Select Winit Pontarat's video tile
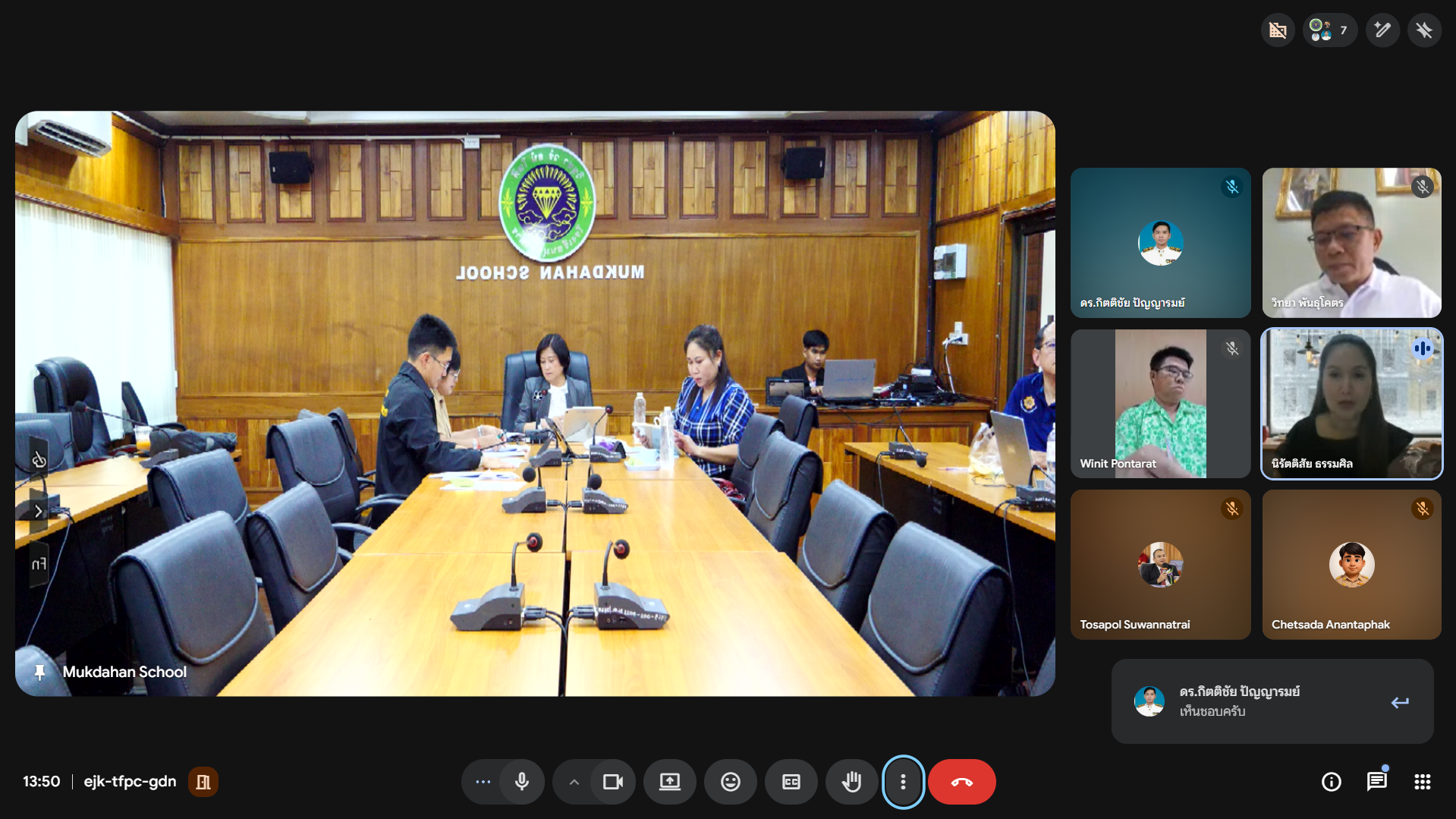 pos(1160,403)
